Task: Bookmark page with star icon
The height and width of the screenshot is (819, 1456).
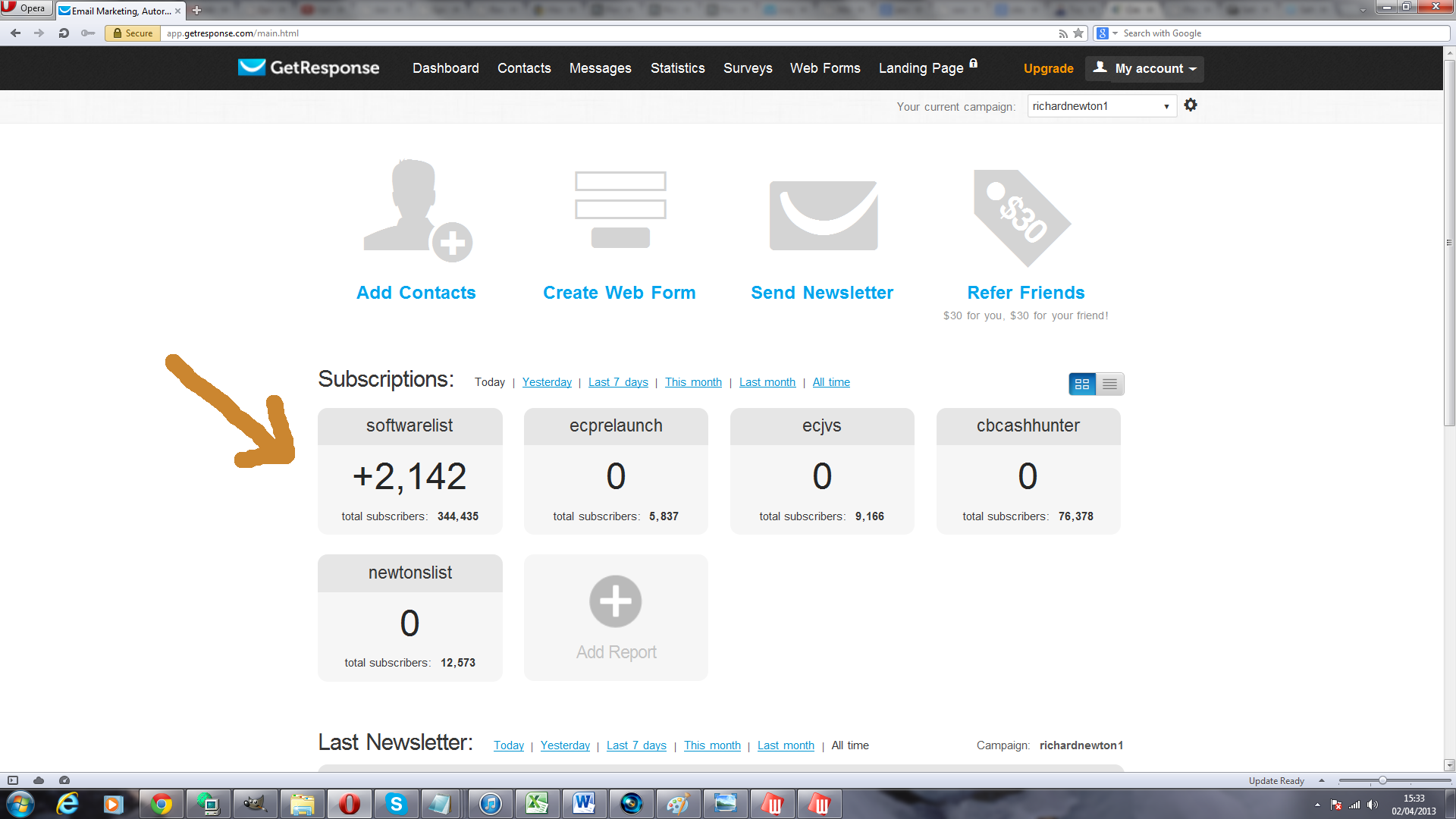Action: coord(1078,33)
